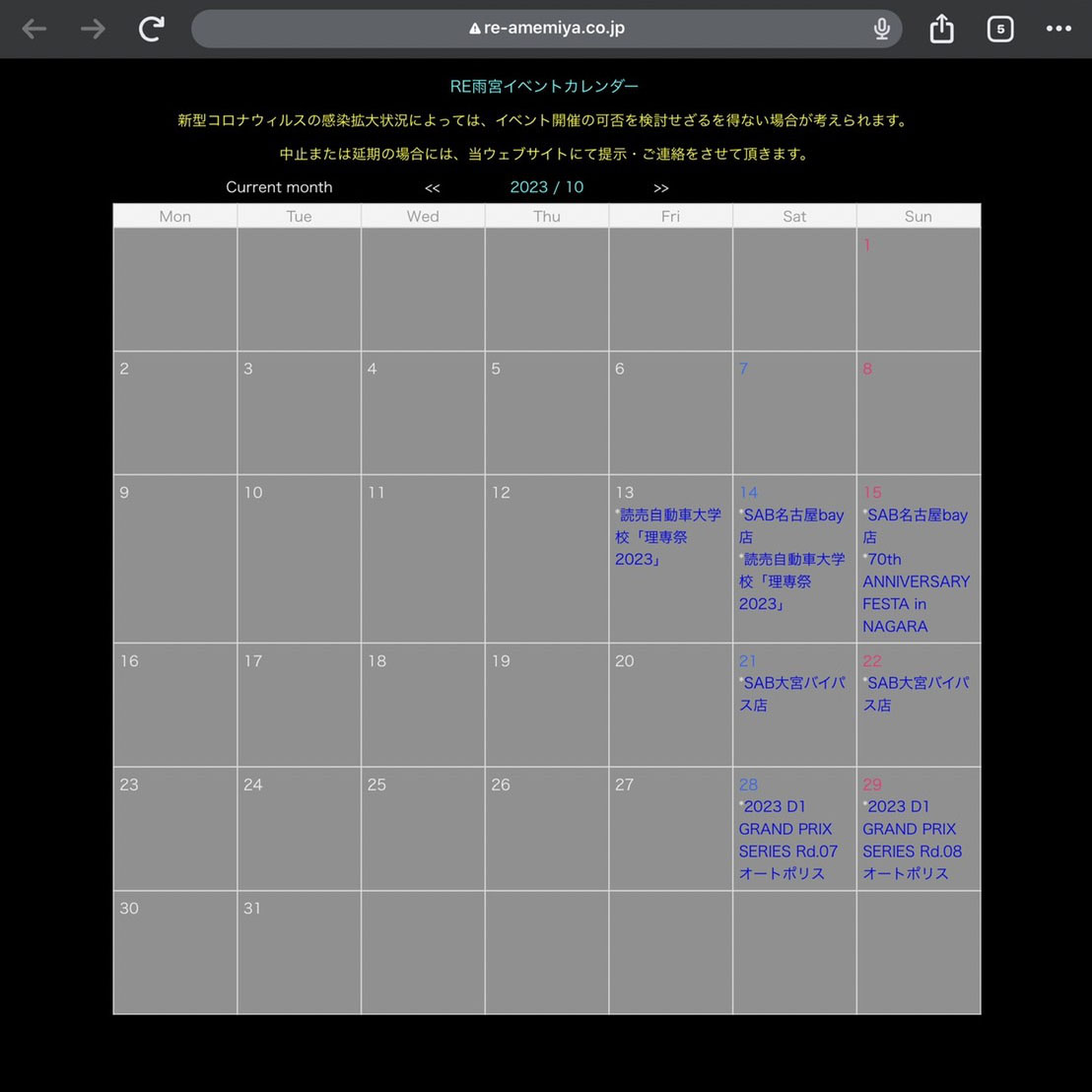Open SAB大宮バイパス店 event on Saturday 21

point(791,694)
